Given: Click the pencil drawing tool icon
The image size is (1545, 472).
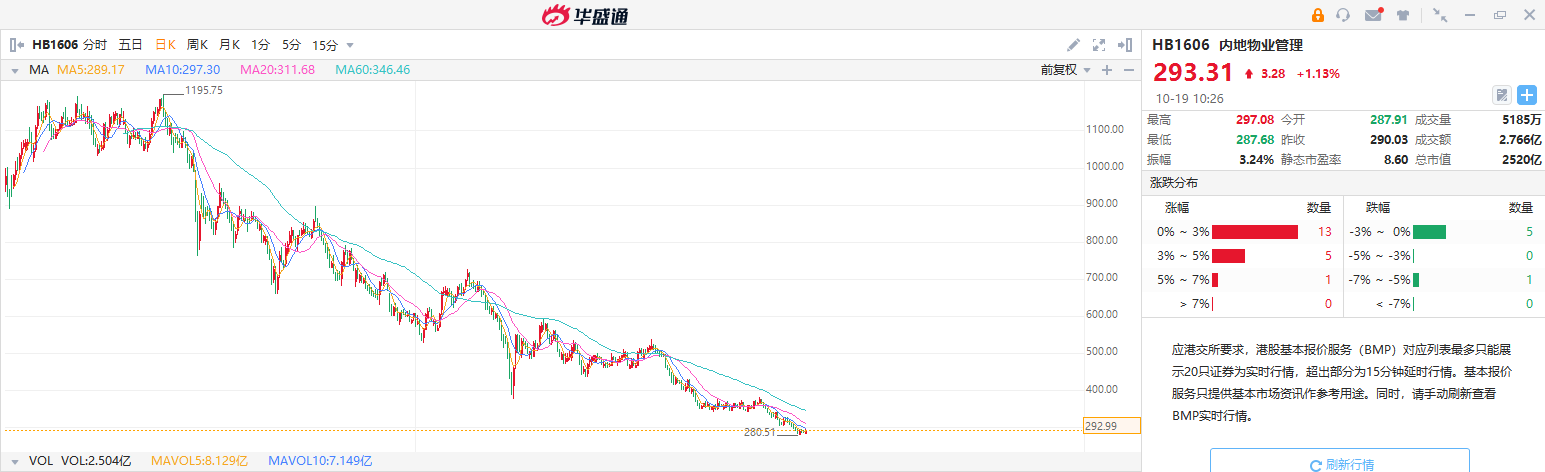Looking at the screenshot, I should coord(1073,45).
